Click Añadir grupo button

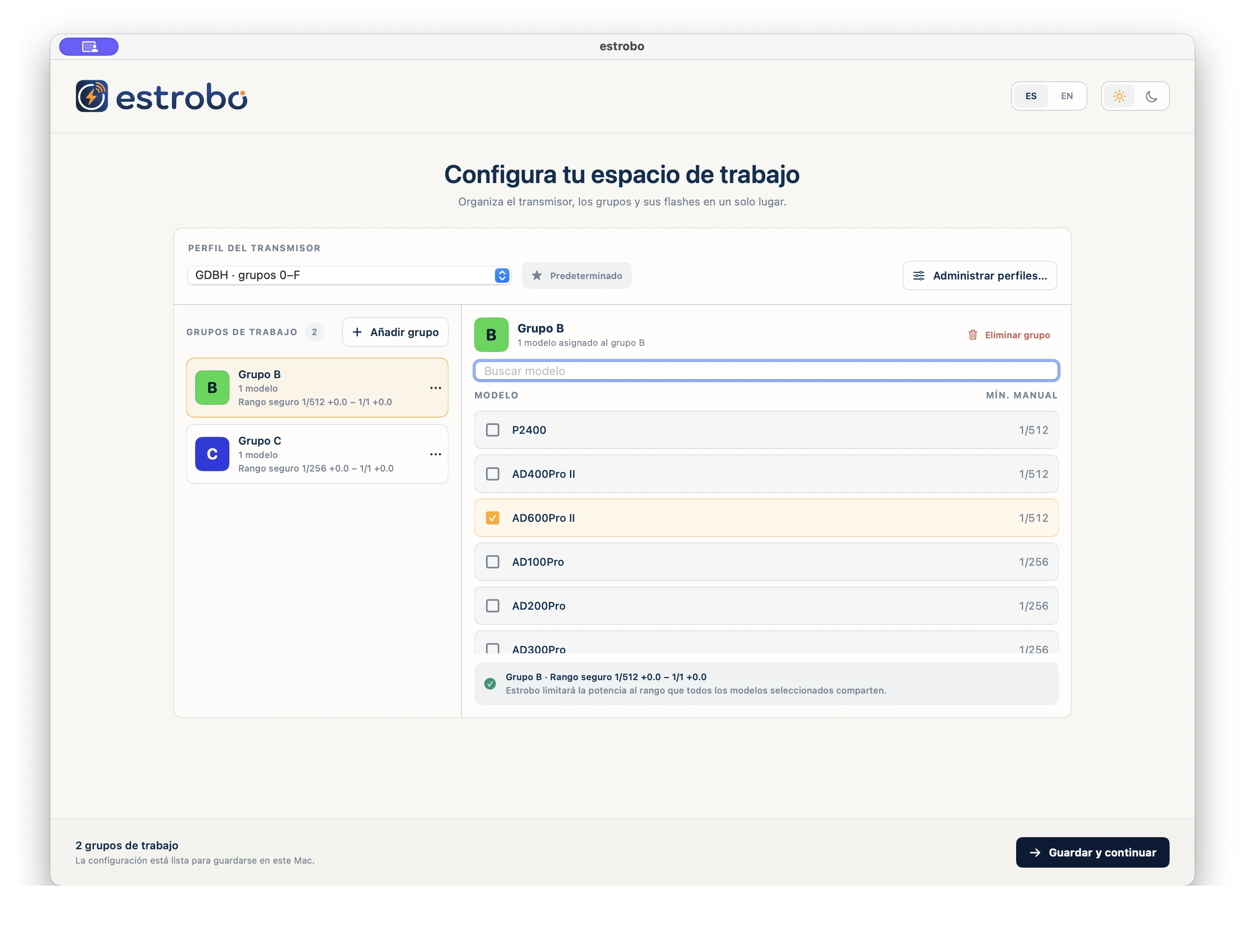pos(395,332)
